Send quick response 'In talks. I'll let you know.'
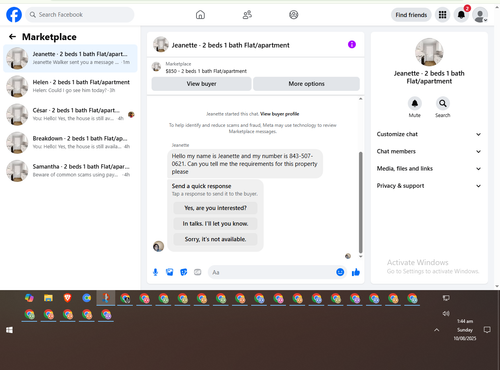Image resolution: width=500 pixels, height=370 pixels. point(215,224)
